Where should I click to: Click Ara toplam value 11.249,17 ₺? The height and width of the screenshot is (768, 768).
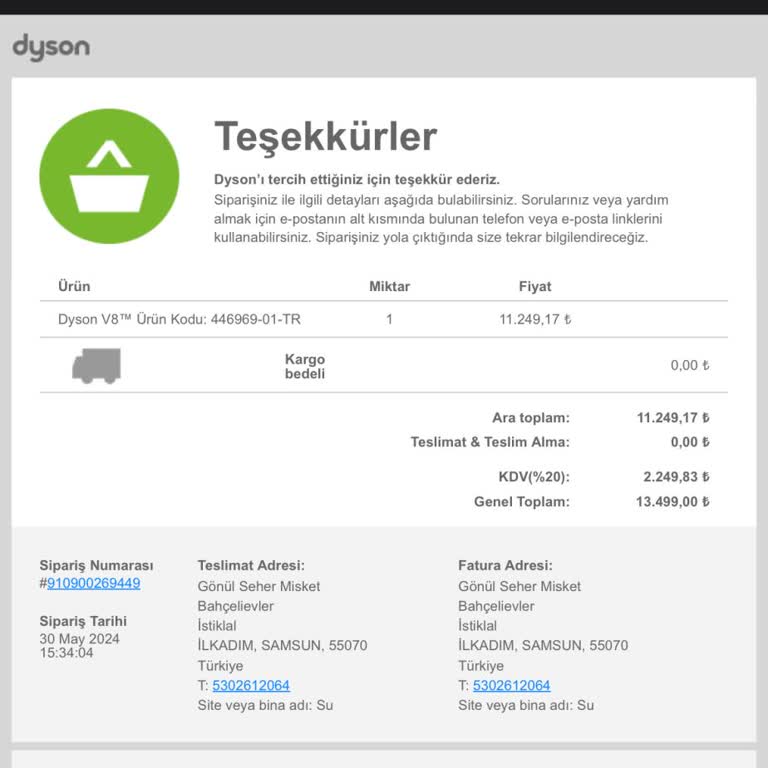(x=673, y=417)
